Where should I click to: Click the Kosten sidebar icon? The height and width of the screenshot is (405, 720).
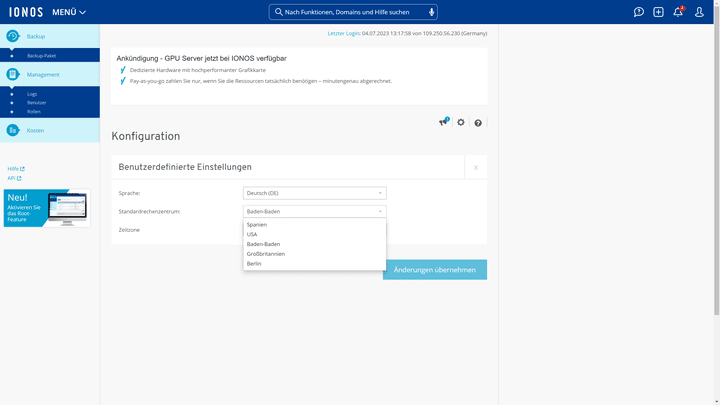click(x=13, y=130)
